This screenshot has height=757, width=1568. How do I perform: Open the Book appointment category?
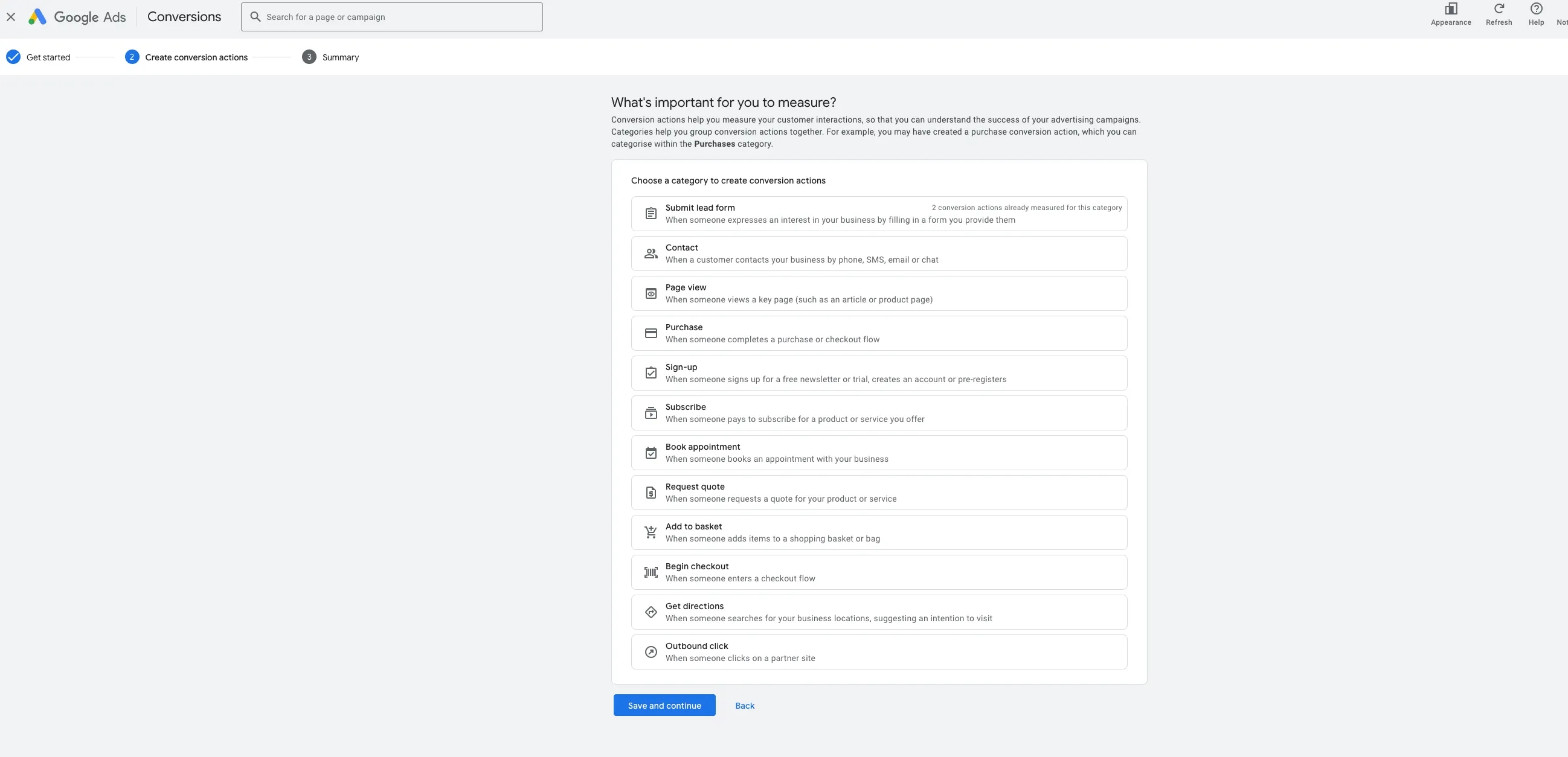[x=879, y=453]
